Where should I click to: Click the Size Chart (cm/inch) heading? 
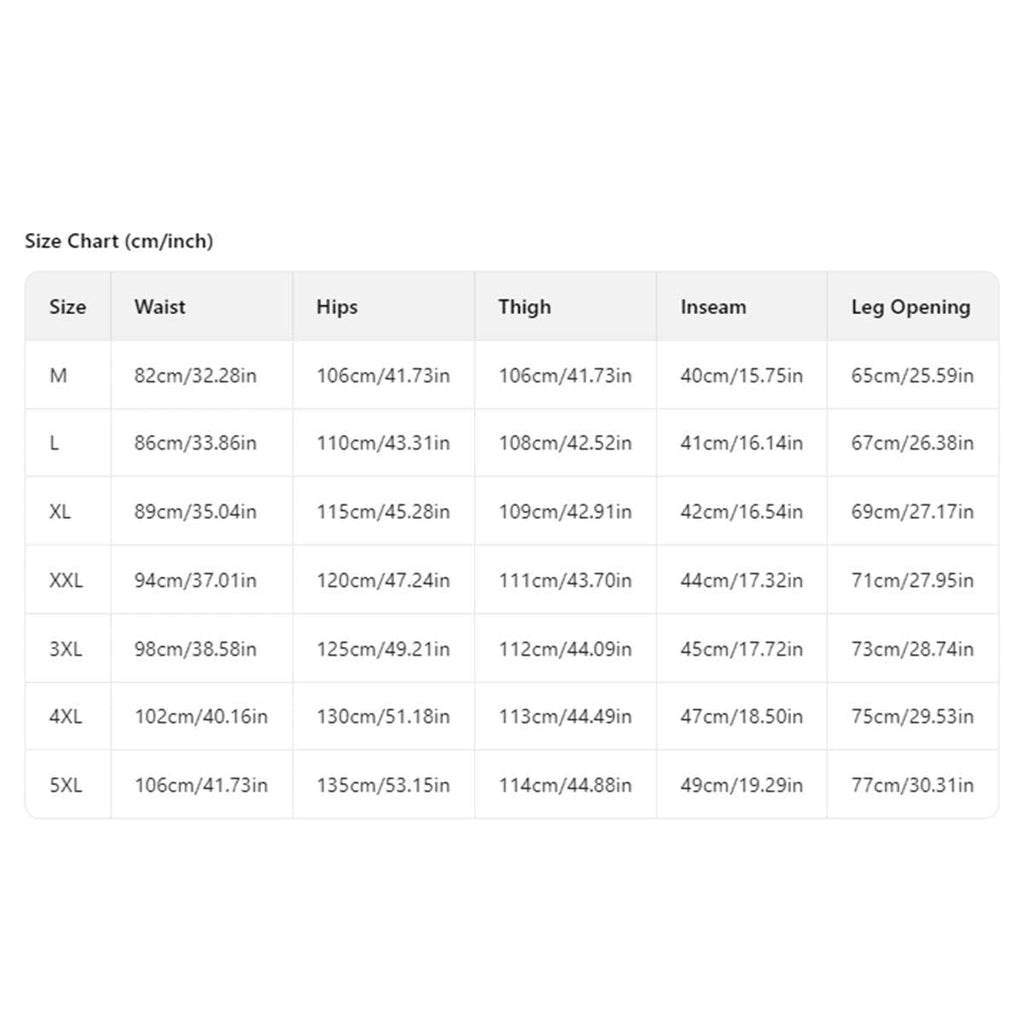pos(119,241)
